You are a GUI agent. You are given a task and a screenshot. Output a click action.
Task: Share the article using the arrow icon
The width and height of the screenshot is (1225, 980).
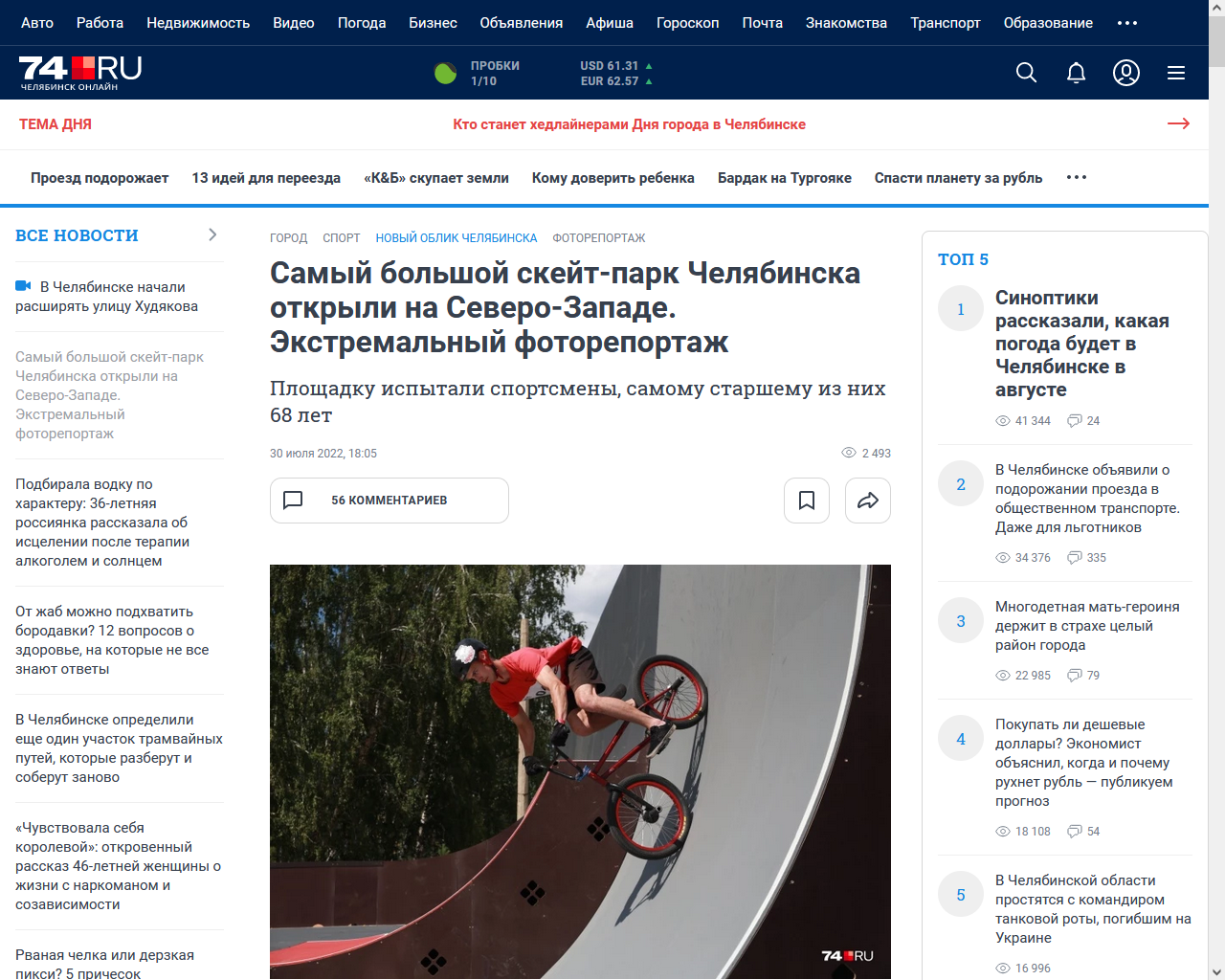[x=868, y=501]
